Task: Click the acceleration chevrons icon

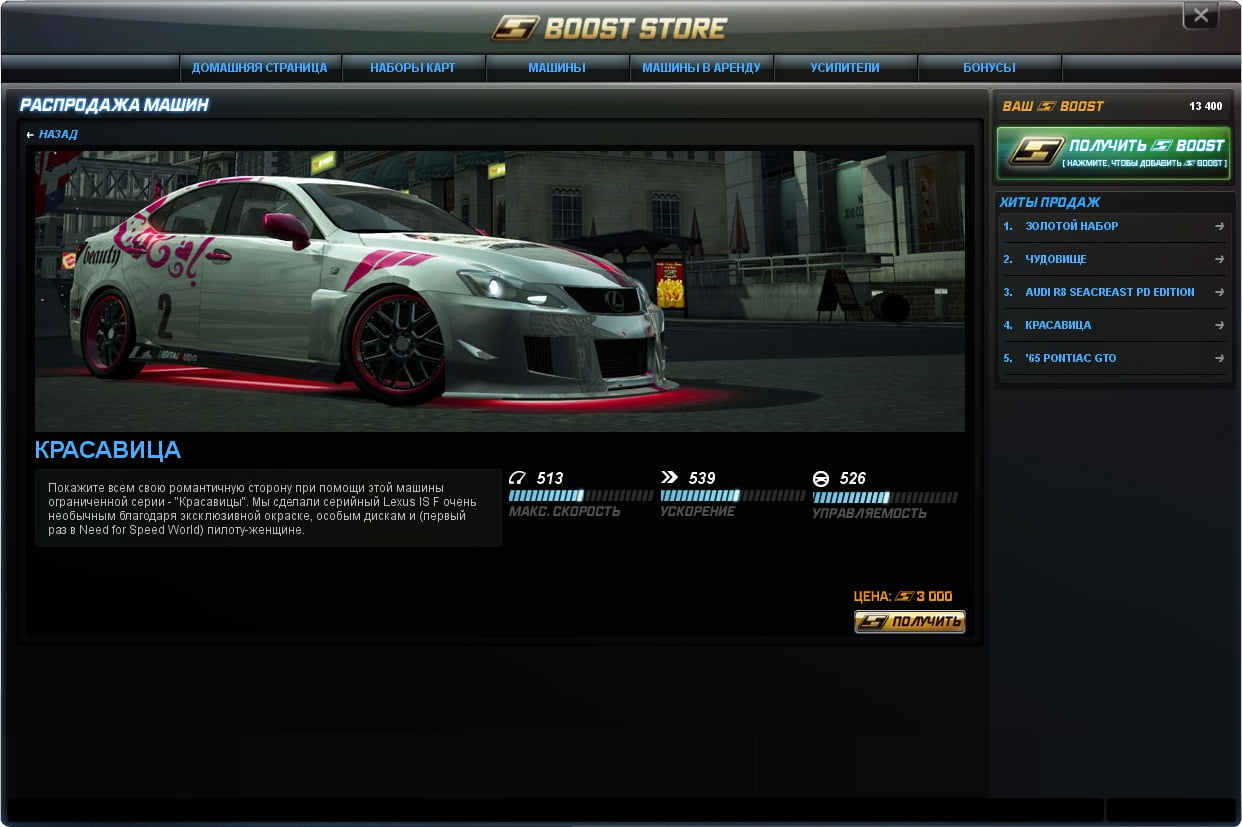Action: tap(669, 478)
